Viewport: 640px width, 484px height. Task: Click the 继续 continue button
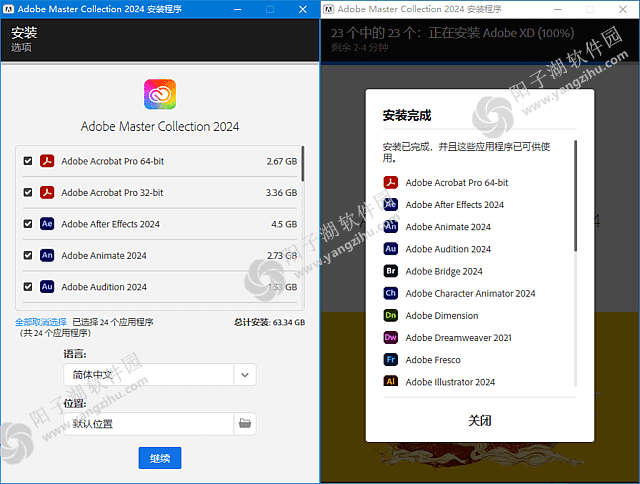pos(160,458)
